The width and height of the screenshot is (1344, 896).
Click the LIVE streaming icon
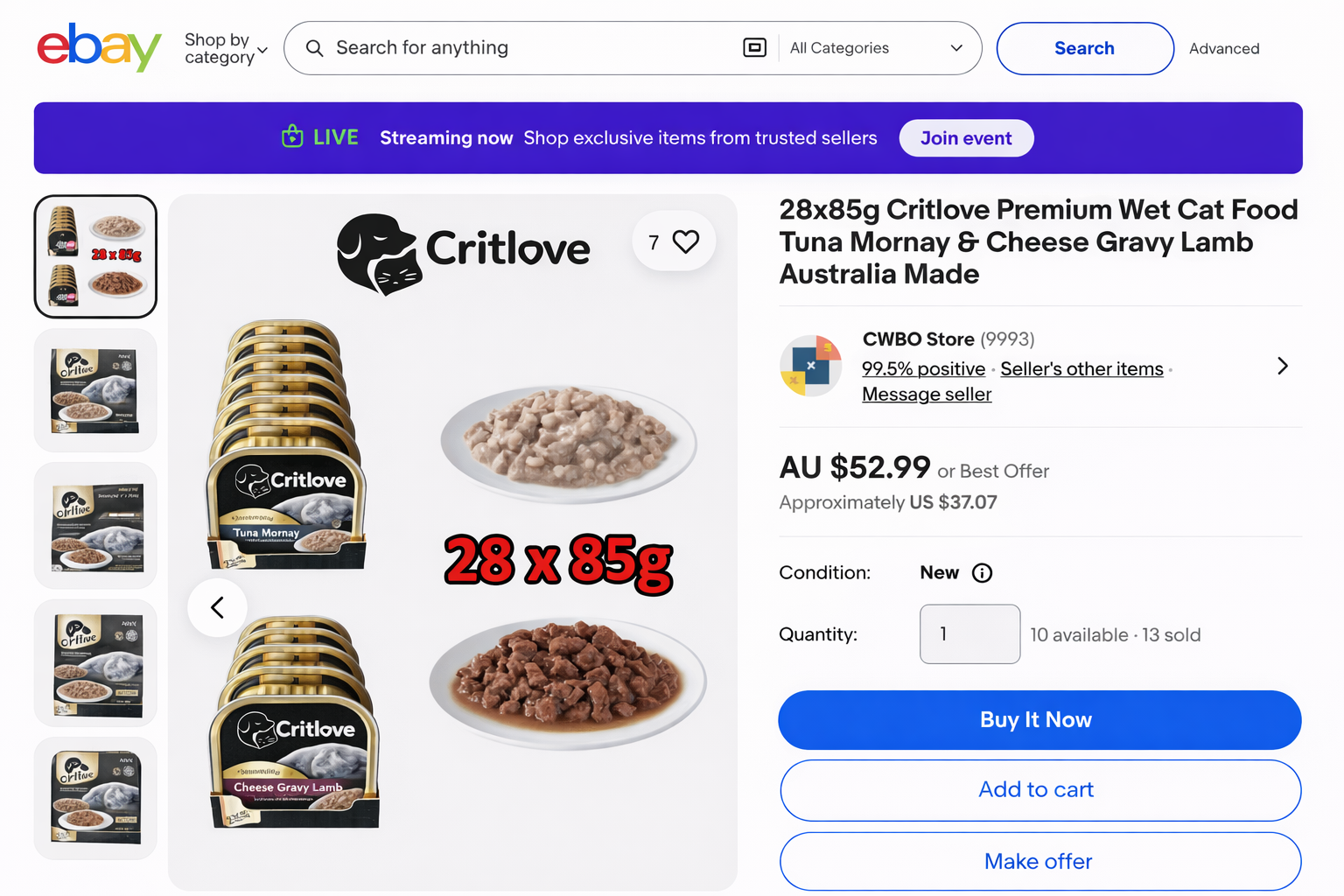pyautogui.click(x=291, y=137)
